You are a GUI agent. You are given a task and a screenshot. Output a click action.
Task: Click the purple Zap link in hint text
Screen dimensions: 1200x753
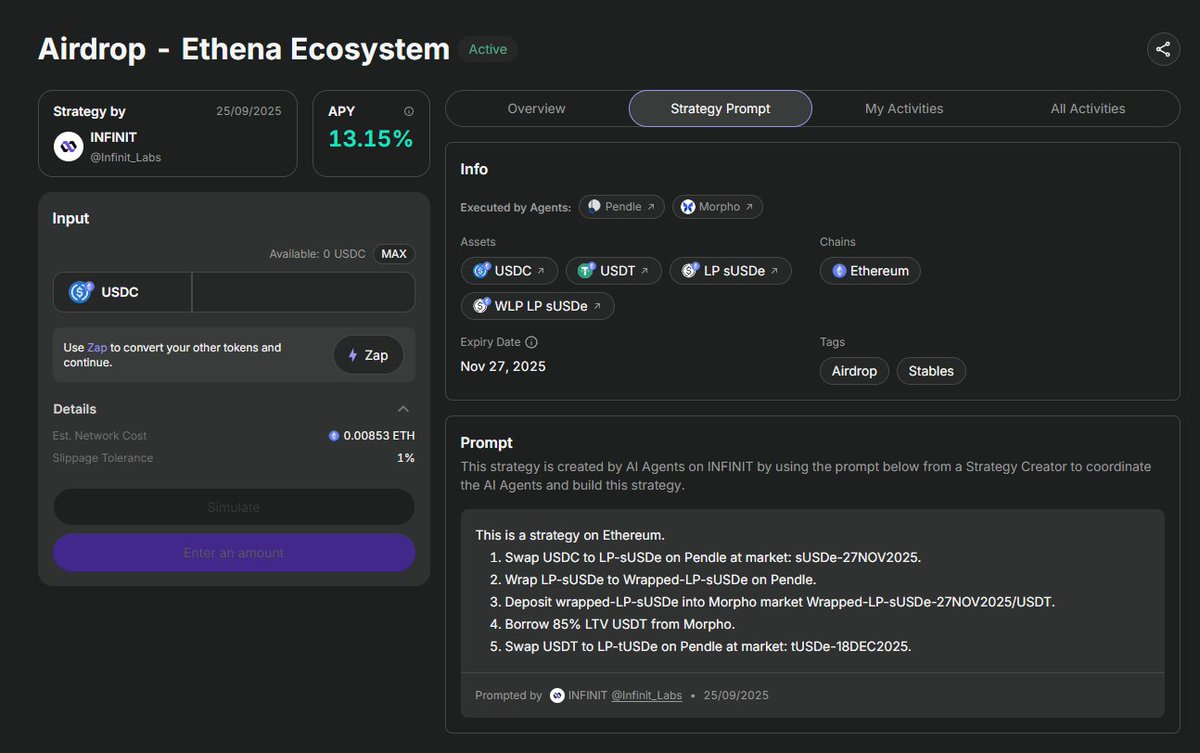click(x=97, y=348)
